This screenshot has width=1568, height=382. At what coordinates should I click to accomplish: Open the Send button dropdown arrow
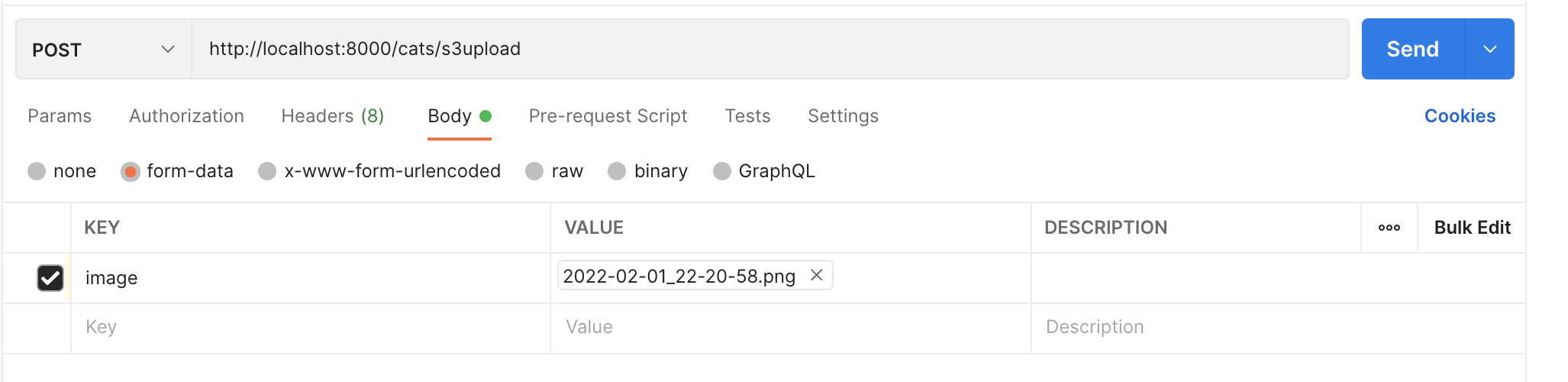(1489, 49)
